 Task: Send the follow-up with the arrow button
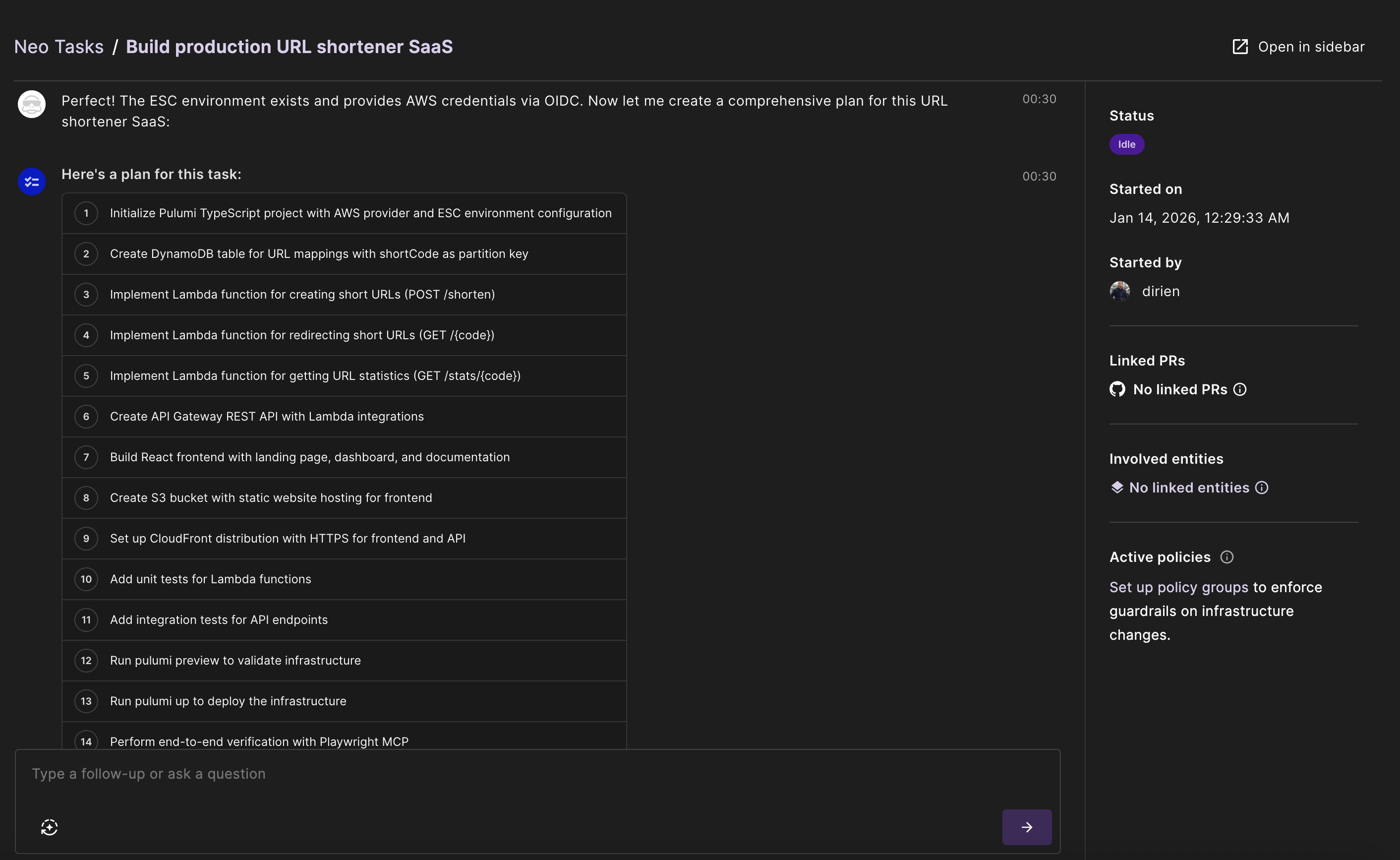pyautogui.click(x=1027, y=827)
